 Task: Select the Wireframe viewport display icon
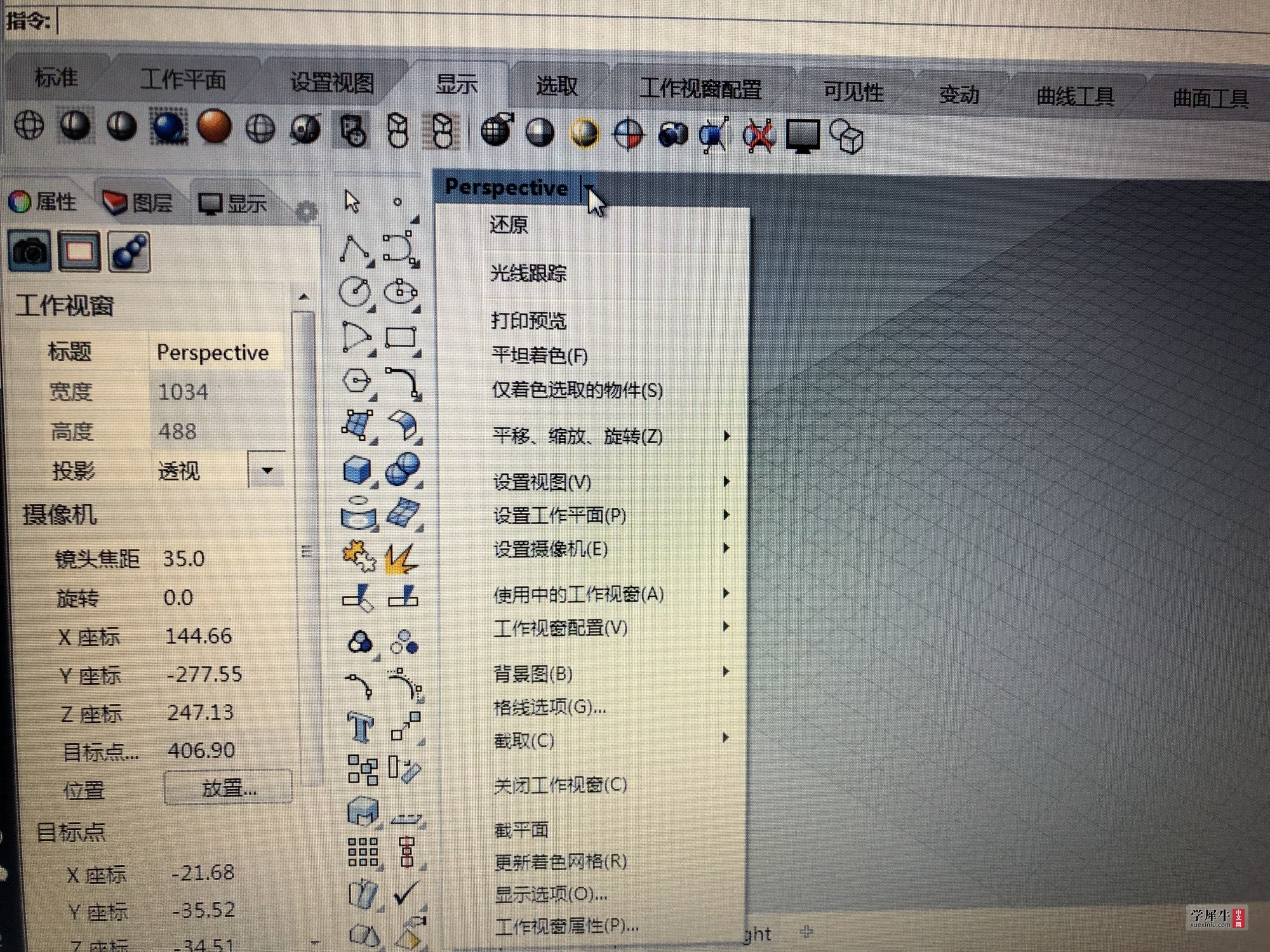coord(29,125)
